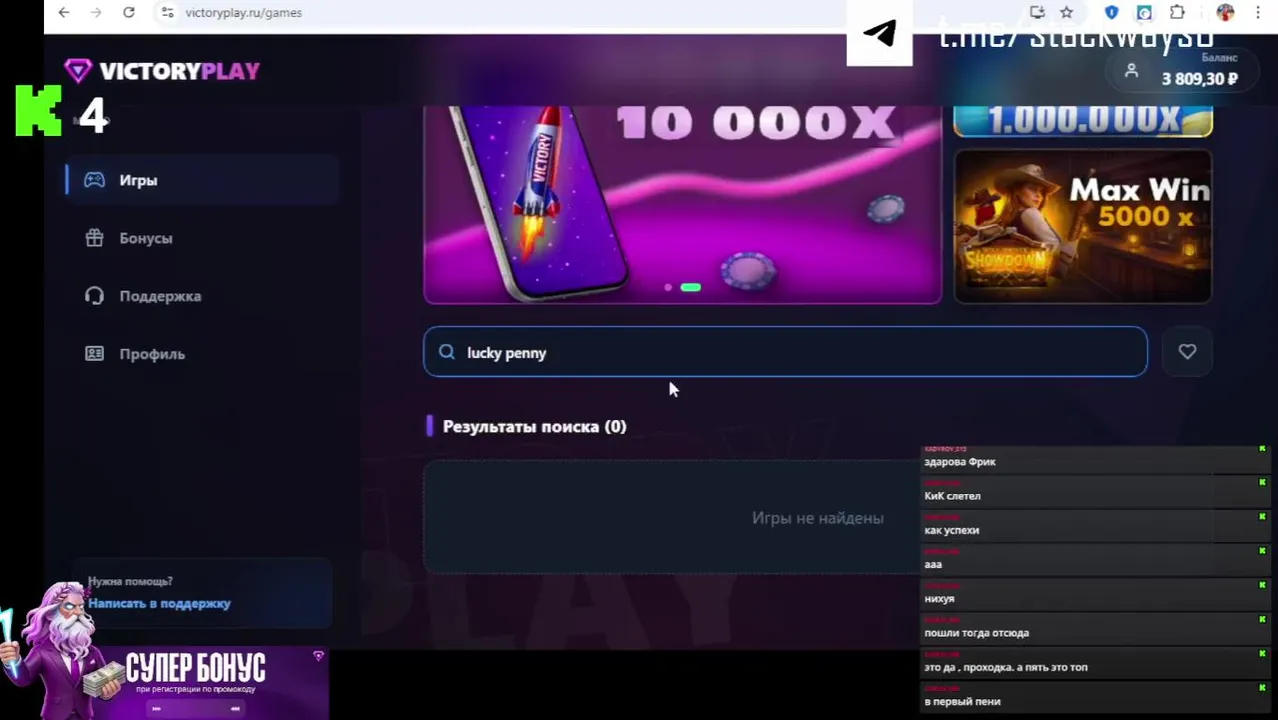
Task: Open favorites with the heart button
Action: 1187,352
